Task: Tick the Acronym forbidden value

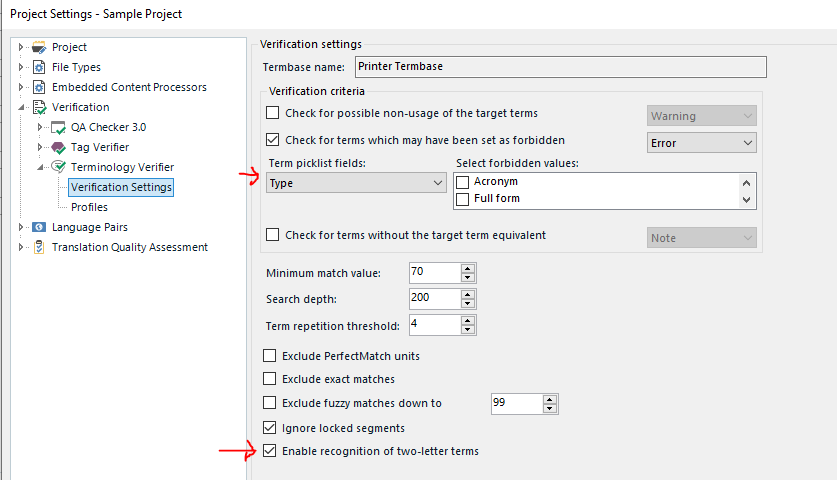Action: click(x=463, y=182)
